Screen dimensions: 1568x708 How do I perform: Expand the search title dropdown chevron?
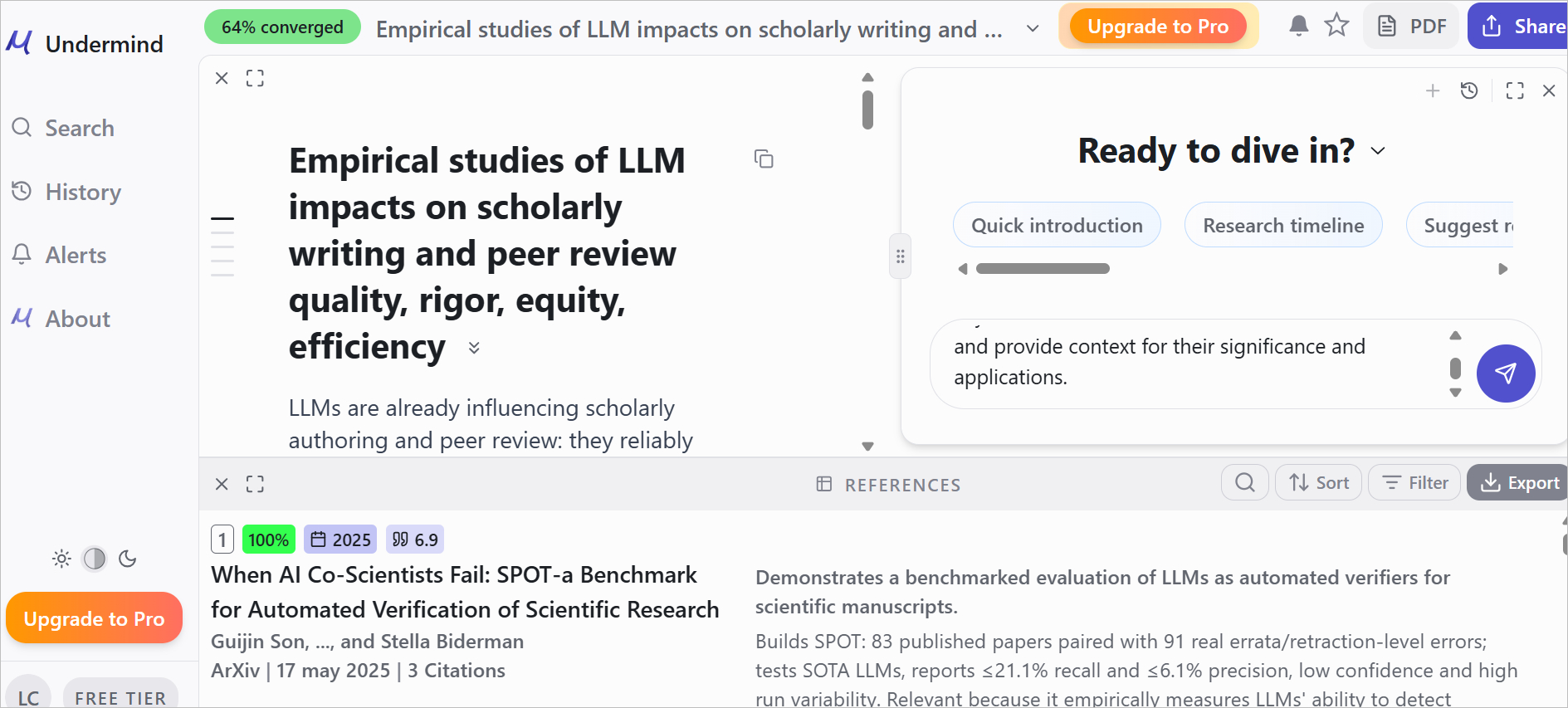[x=1033, y=29]
